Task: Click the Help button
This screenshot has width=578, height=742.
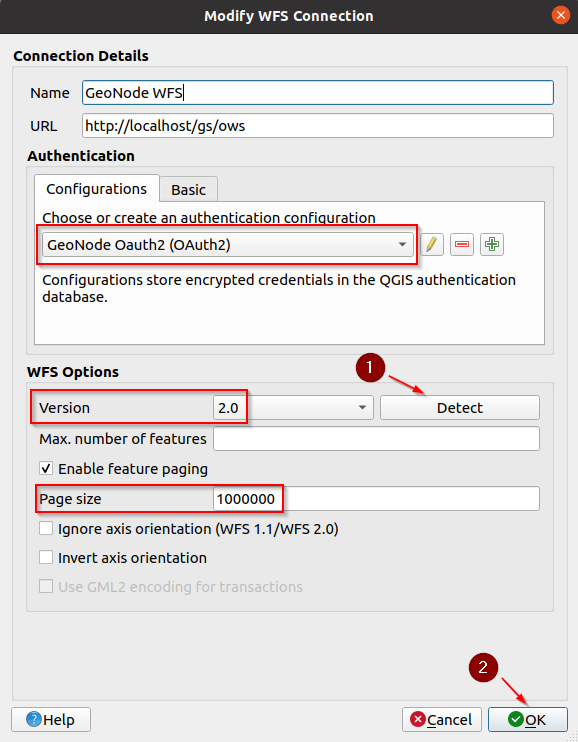Action: [x=51, y=720]
